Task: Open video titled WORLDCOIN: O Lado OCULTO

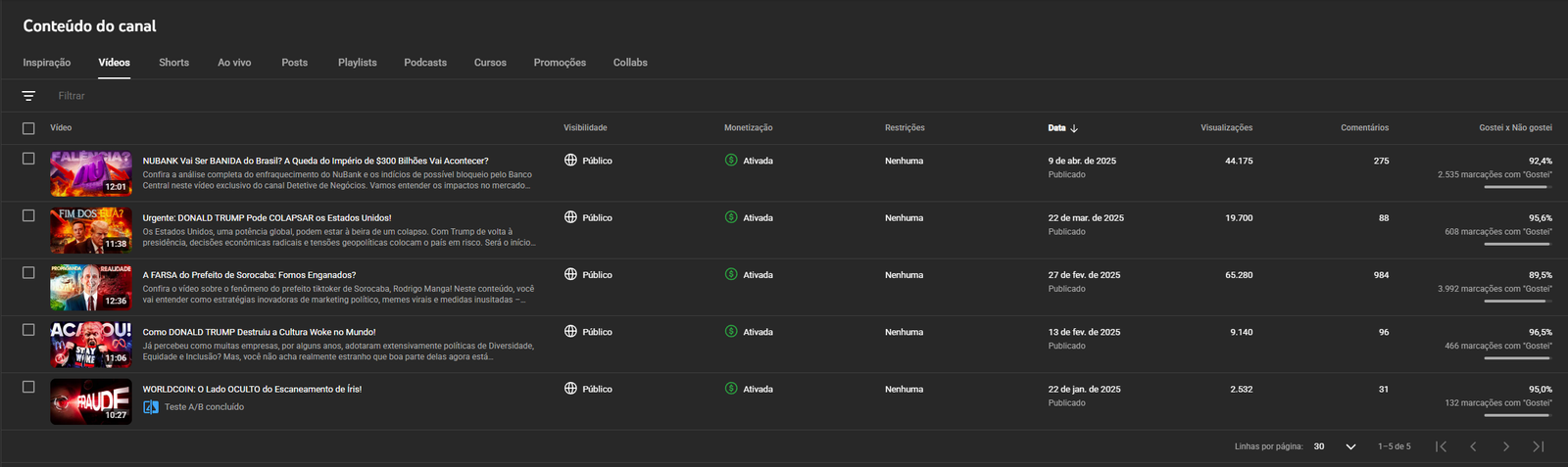Action: (x=252, y=390)
